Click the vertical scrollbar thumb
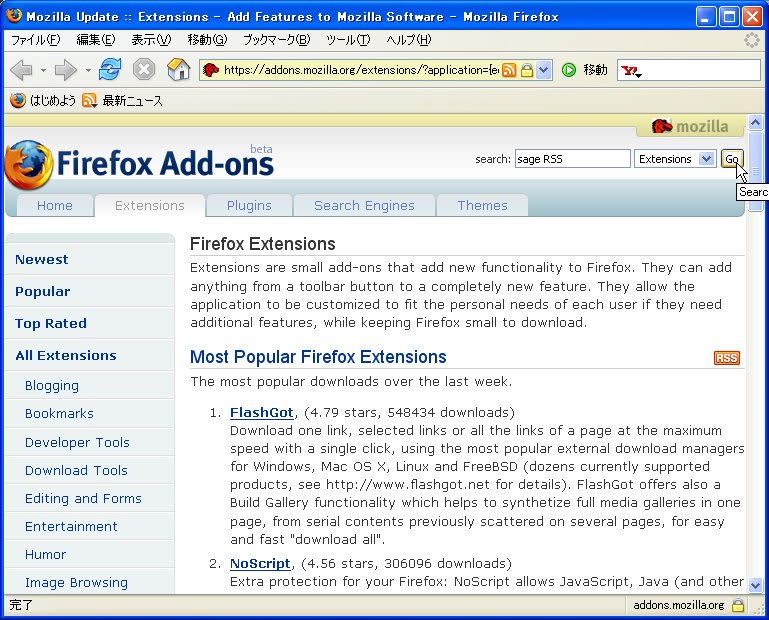The image size is (769, 620). [755, 171]
